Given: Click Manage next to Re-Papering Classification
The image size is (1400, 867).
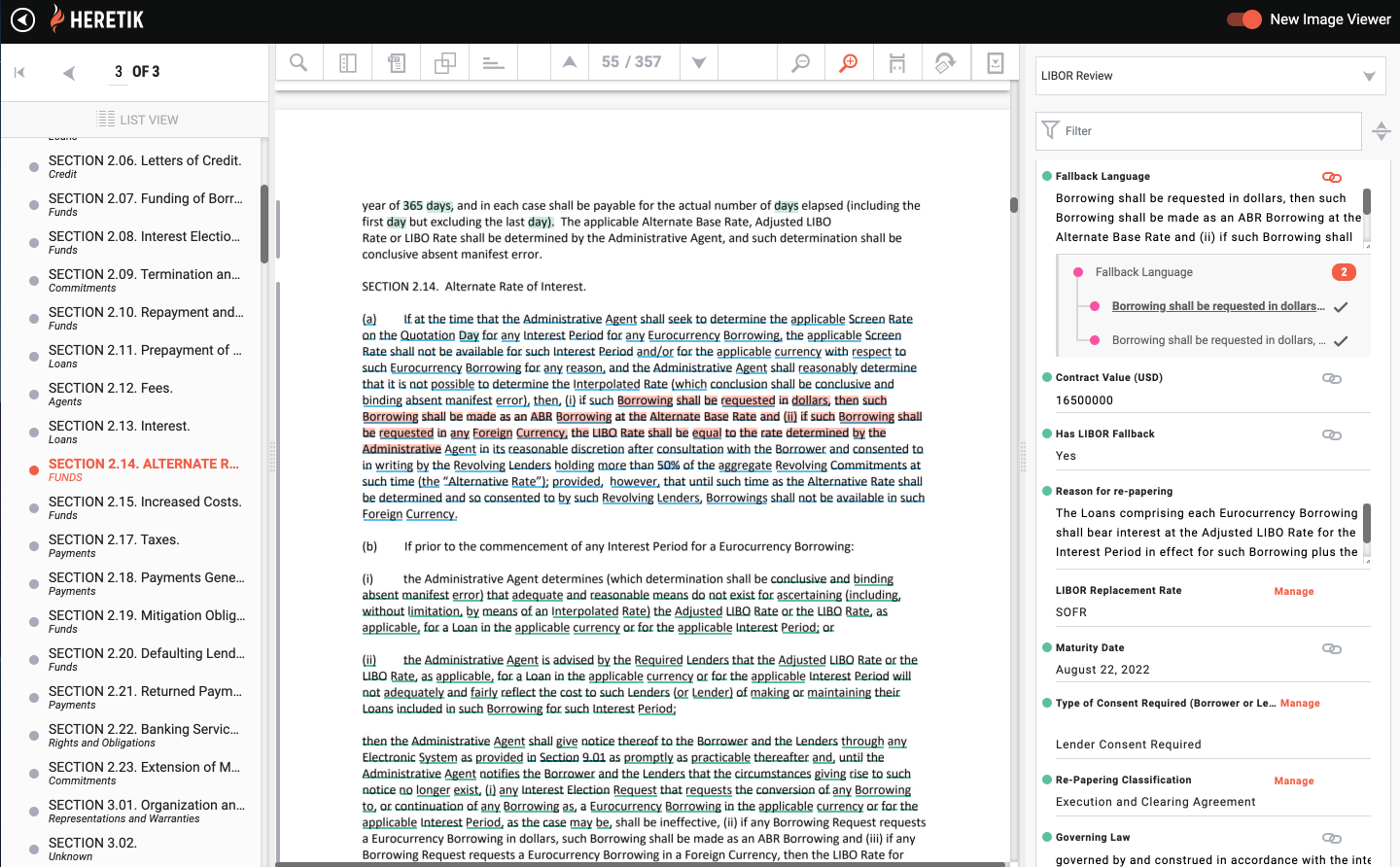Looking at the screenshot, I should (1294, 780).
